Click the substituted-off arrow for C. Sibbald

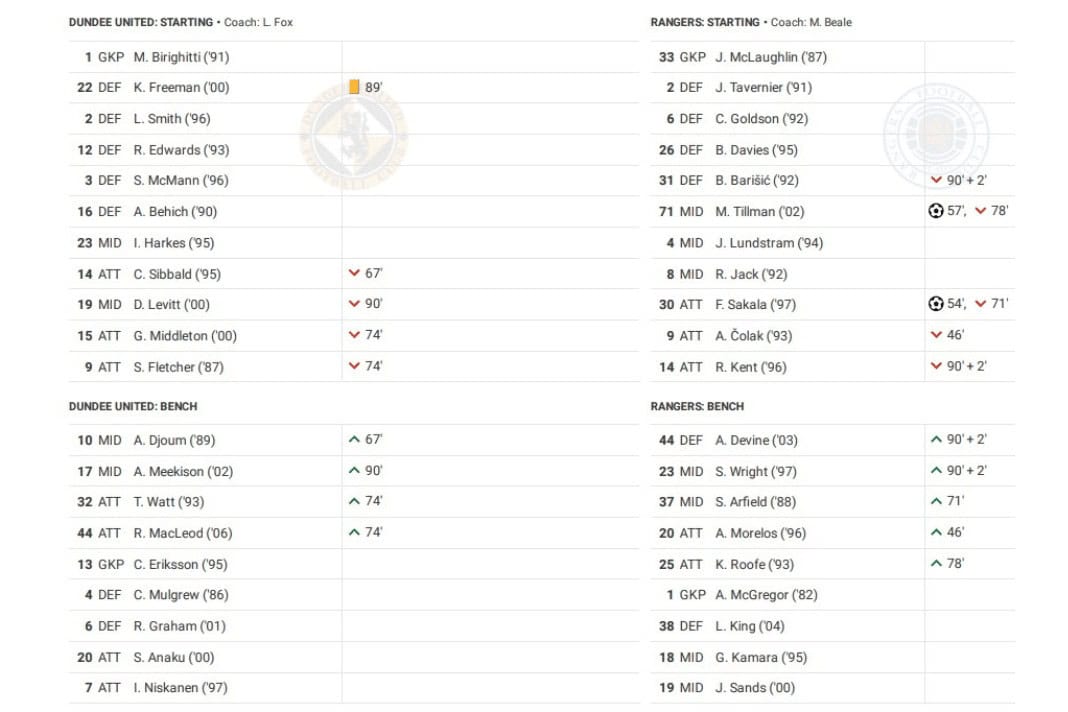click(x=354, y=273)
